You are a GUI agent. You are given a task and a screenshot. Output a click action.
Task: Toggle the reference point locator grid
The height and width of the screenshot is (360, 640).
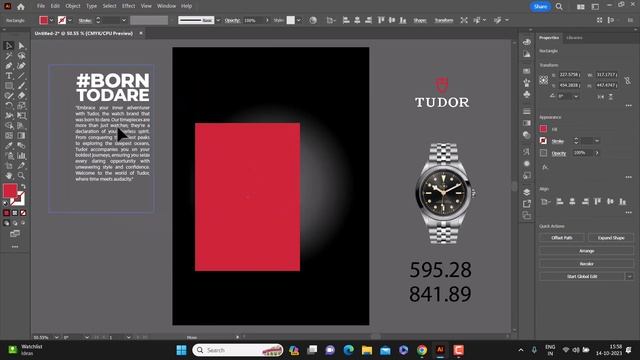544,80
